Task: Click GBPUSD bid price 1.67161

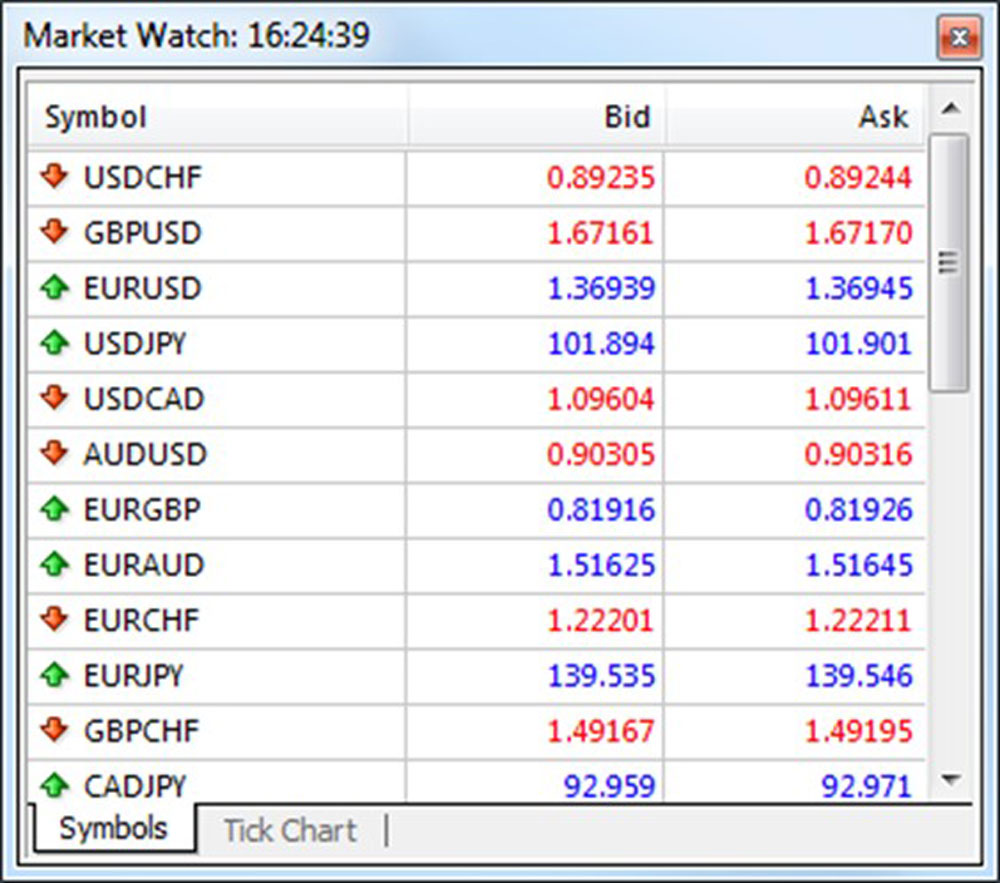Action: [x=601, y=233]
